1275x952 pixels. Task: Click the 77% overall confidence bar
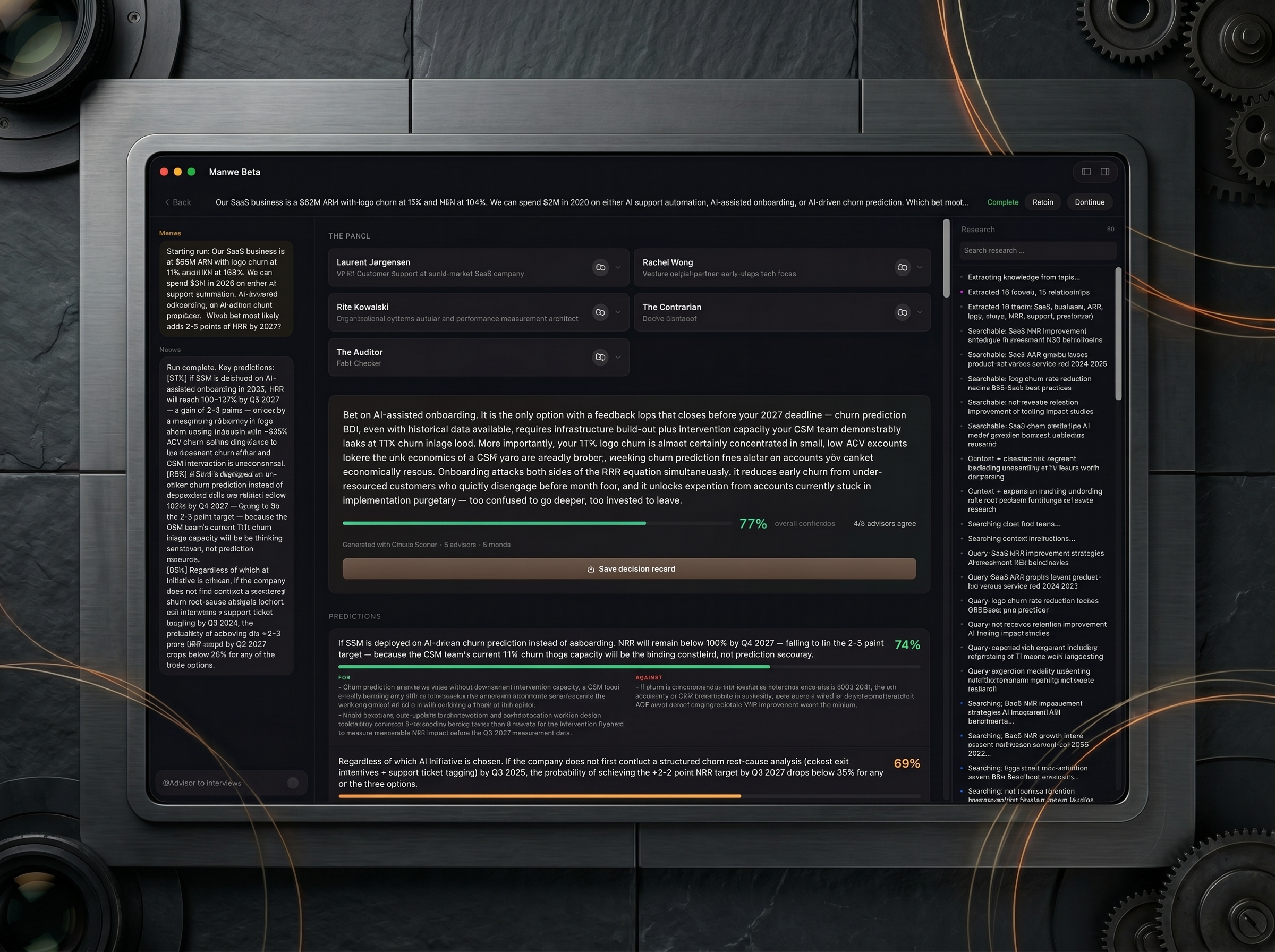point(537,523)
